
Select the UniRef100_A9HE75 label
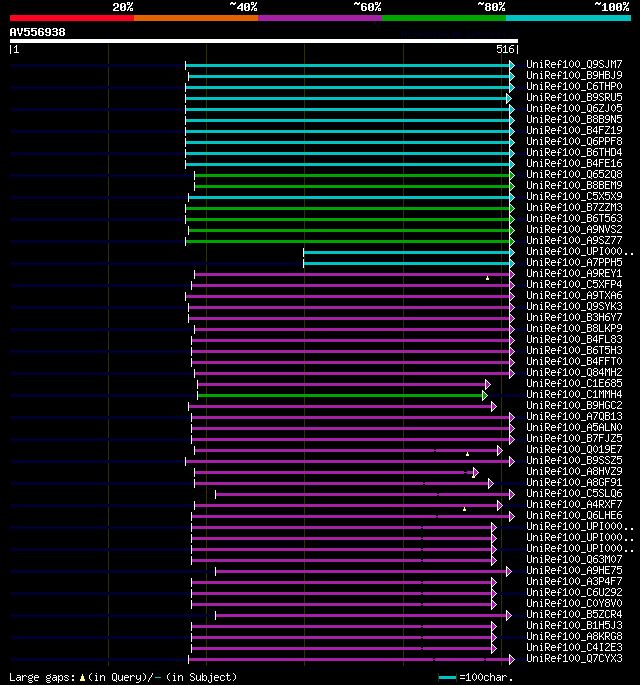coord(574,570)
